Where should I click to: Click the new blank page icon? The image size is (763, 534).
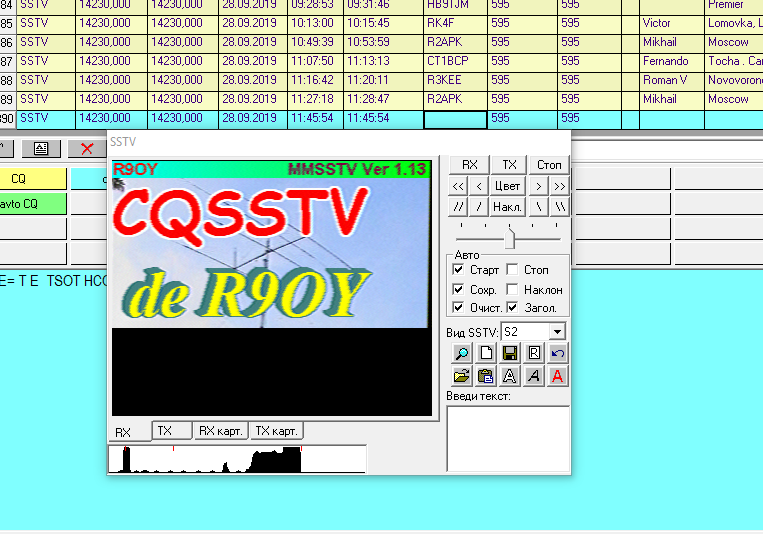[485, 353]
